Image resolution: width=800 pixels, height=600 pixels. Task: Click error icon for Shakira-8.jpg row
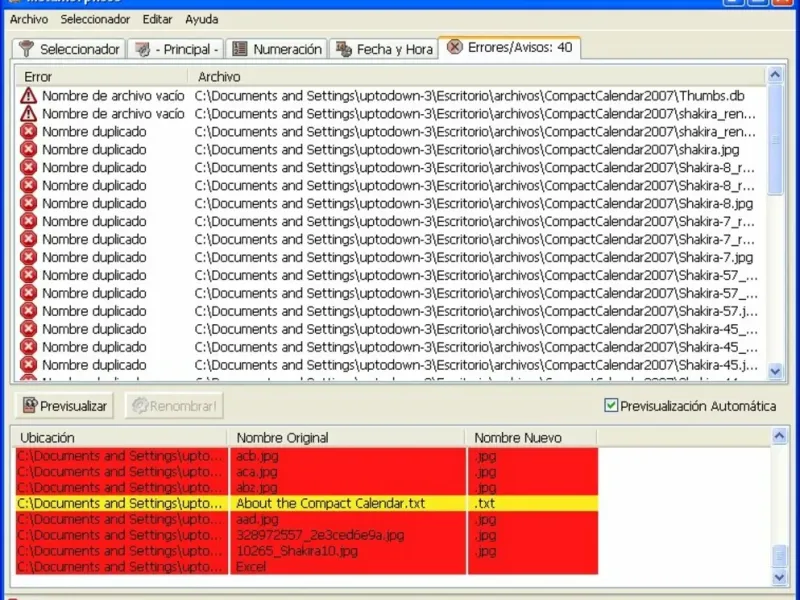tap(29, 203)
